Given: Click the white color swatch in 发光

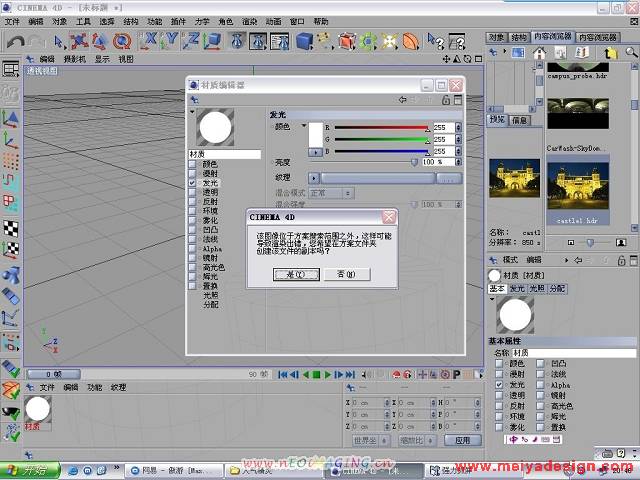Looking at the screenshot, I should click(x=316, y=135).
